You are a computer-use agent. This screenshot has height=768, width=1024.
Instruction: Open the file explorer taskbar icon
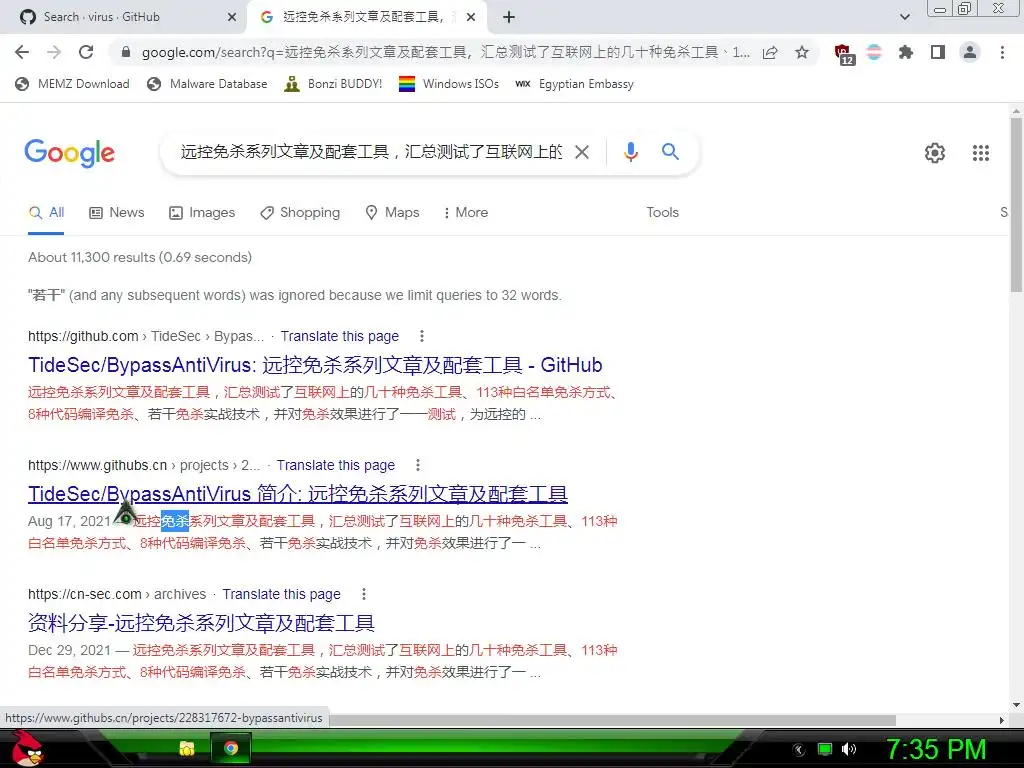(187, 748)
